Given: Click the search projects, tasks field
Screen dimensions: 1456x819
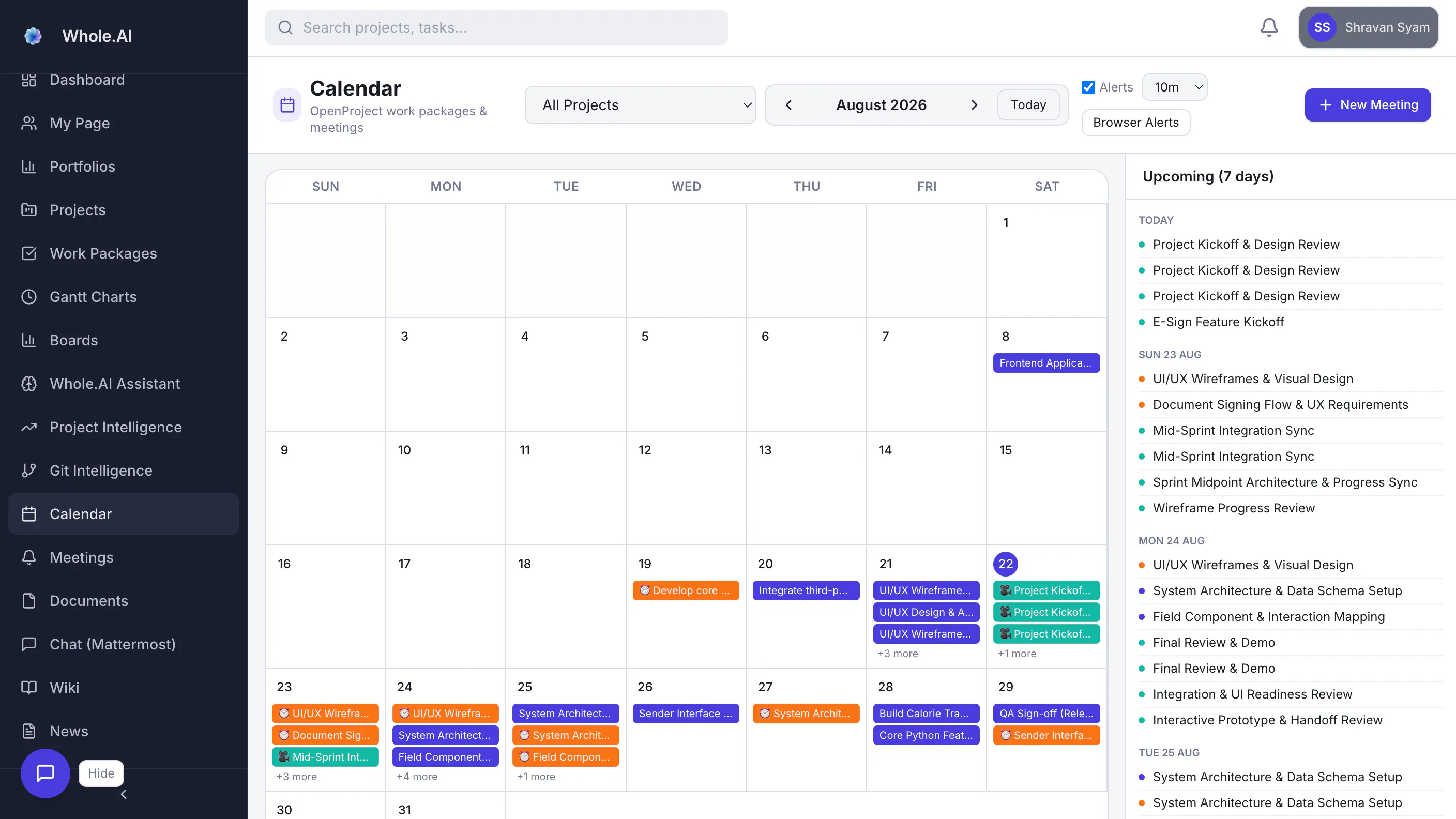Looking at the screenshot, I should click(x=496, y=27).
